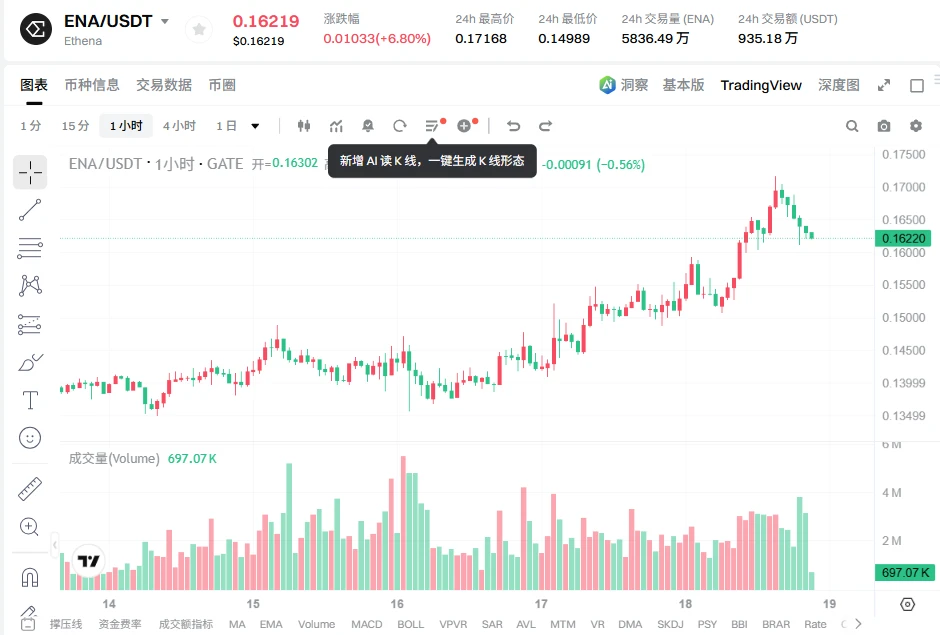Click the current price label 0.16220
The height and width of the screenshot is (635, 940).
click(x=903, y=239)
